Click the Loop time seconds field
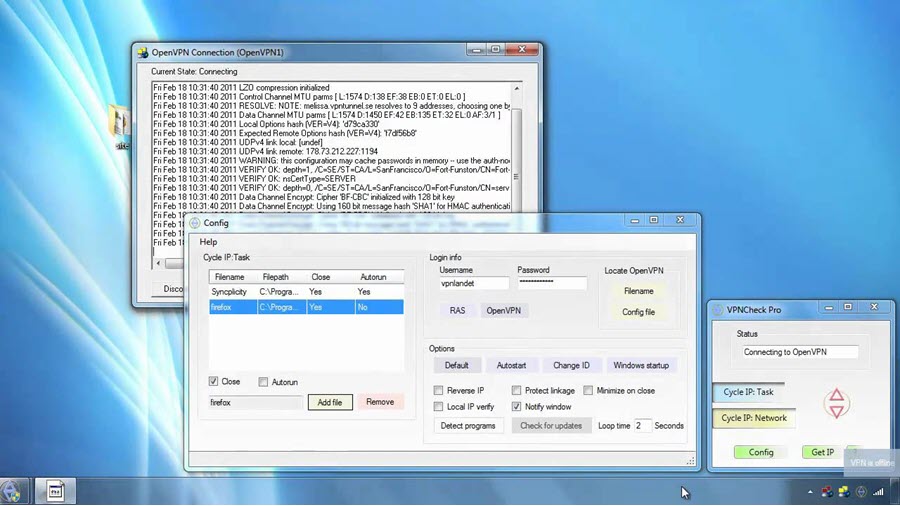Viewport: 900px width, 506px height. (x=642, y=426)
